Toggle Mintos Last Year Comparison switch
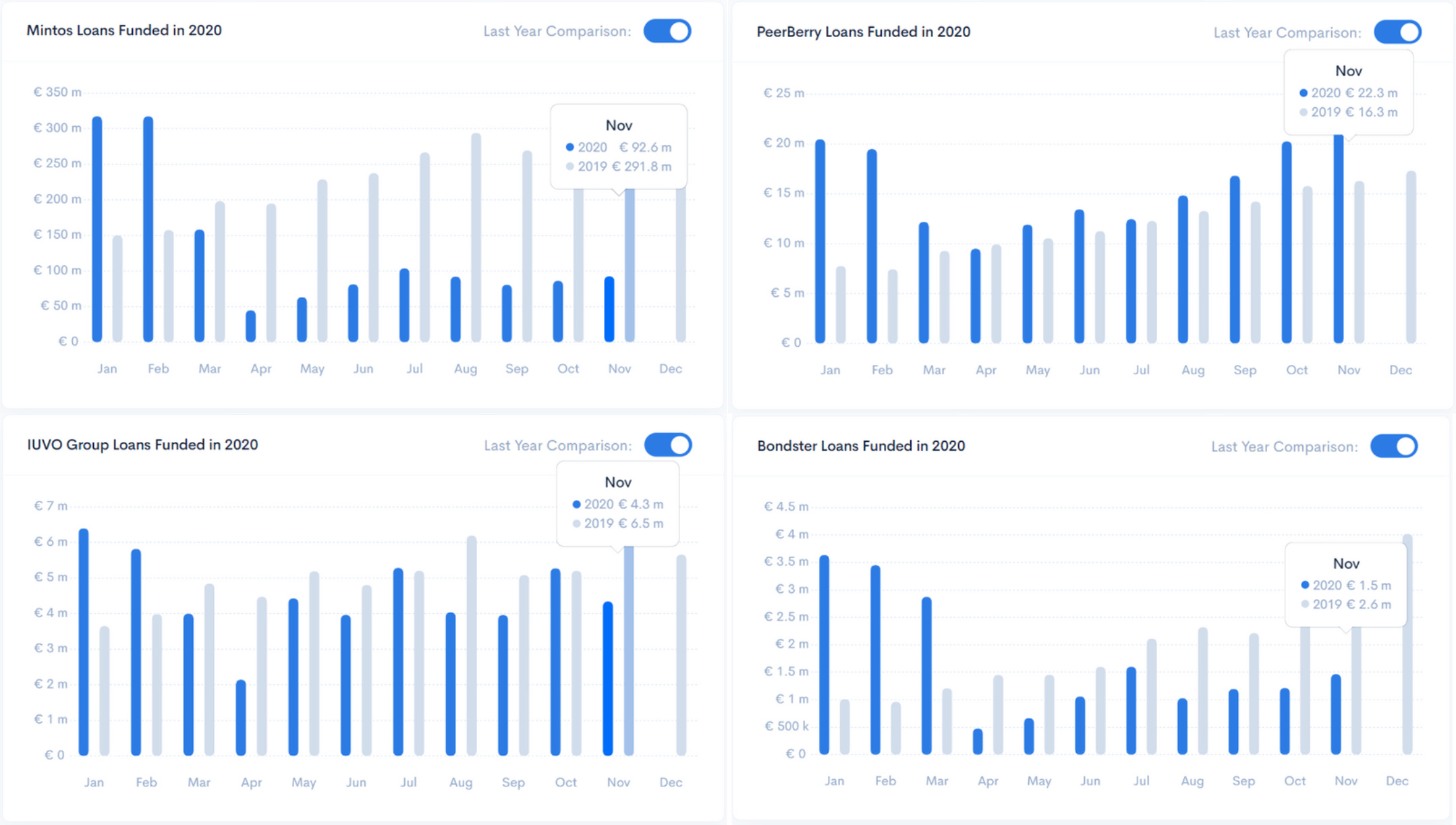The width and height of the screenshot is (1456, 825). (x=667, y=31)
